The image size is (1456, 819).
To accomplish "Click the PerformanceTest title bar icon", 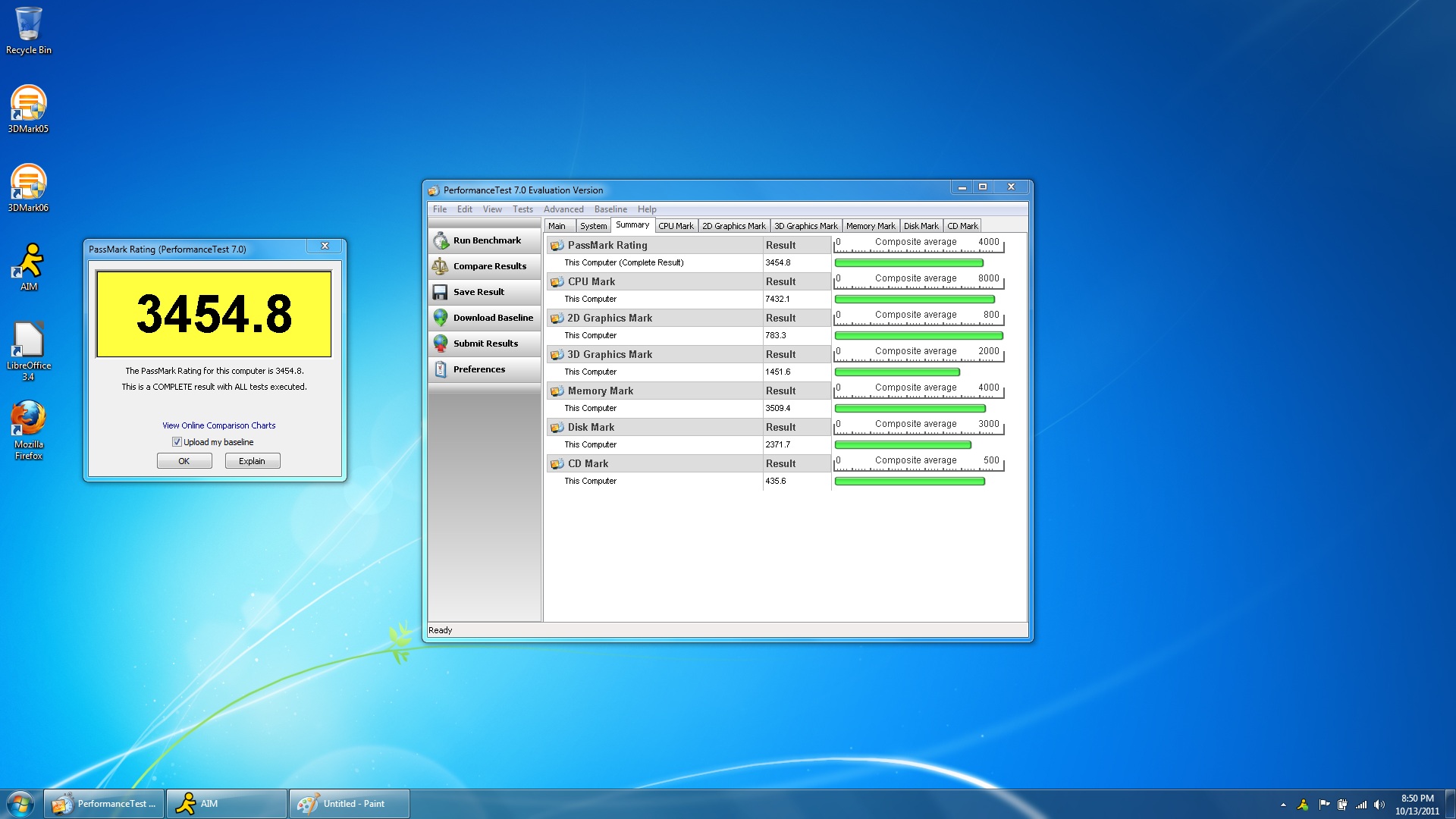I will [434, 190].
